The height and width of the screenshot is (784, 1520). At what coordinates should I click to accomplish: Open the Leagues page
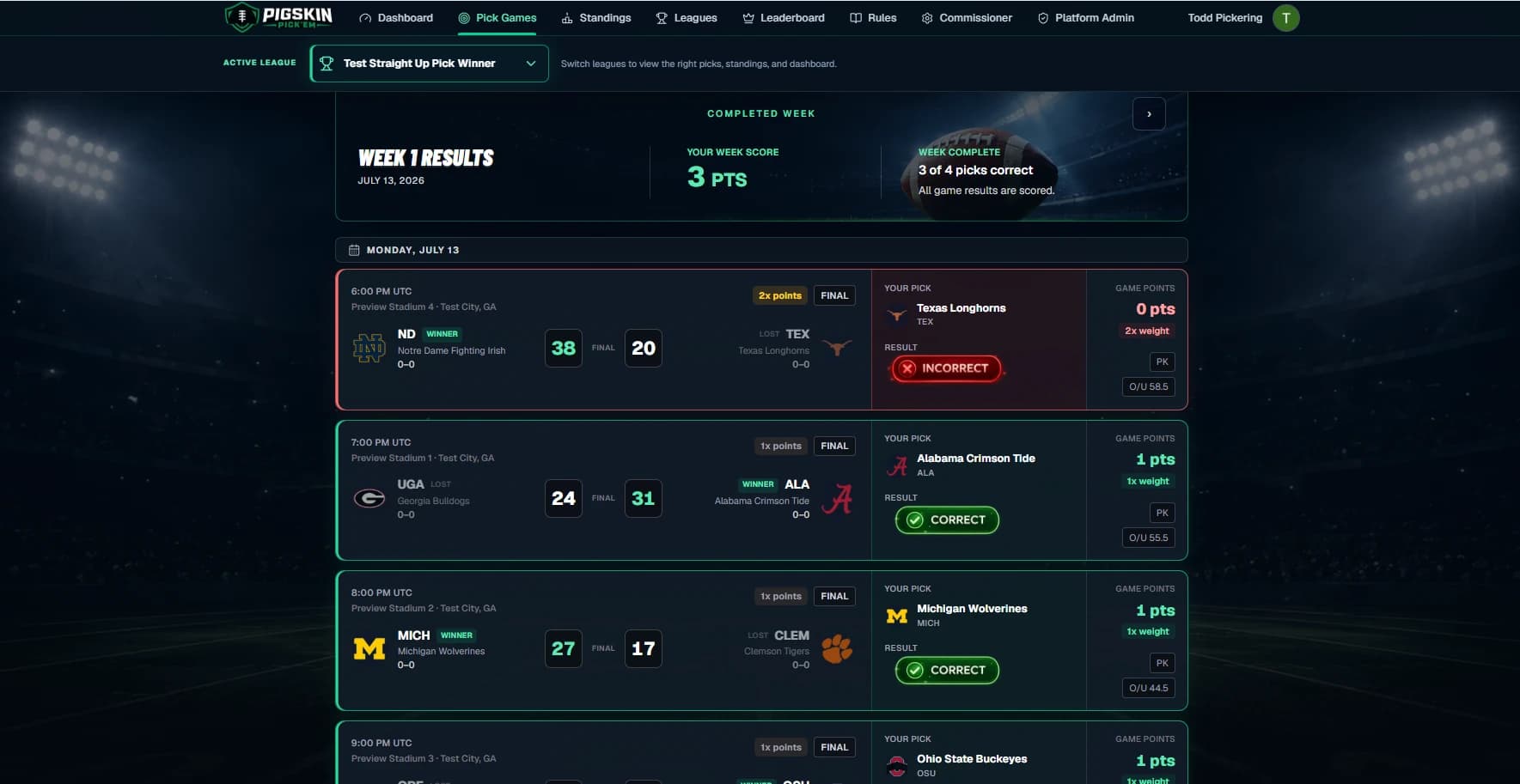[687, 18]
